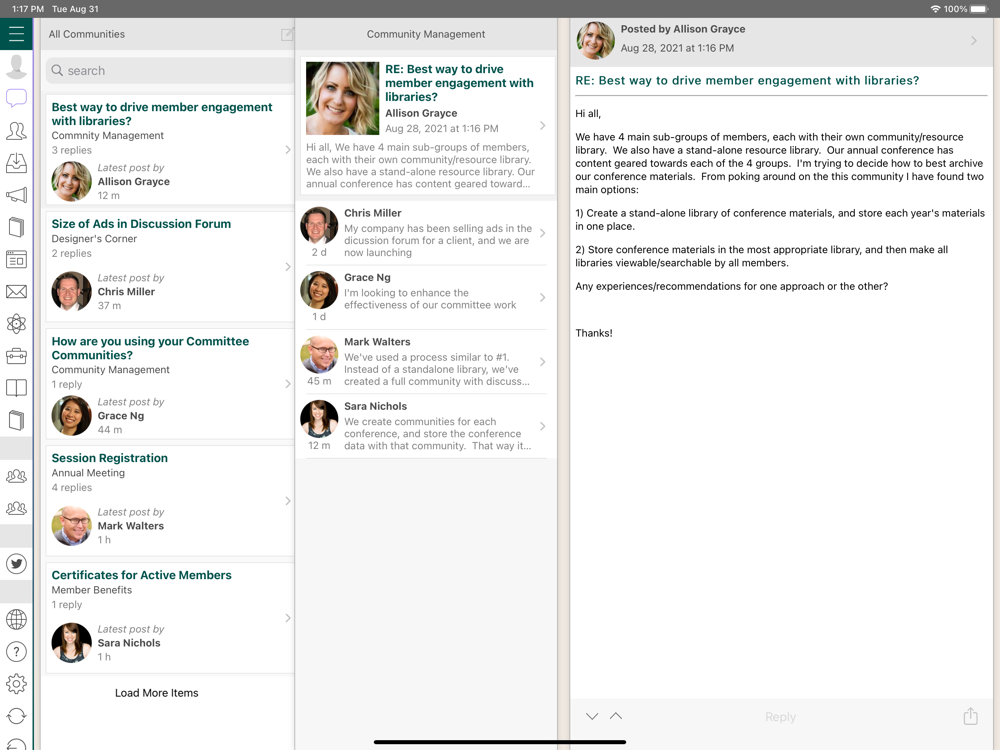Tap the '4 replies' count under Session Registration
Image resolution: width=1000 pixels, height=750 pixels.
(x=71, y=487)
